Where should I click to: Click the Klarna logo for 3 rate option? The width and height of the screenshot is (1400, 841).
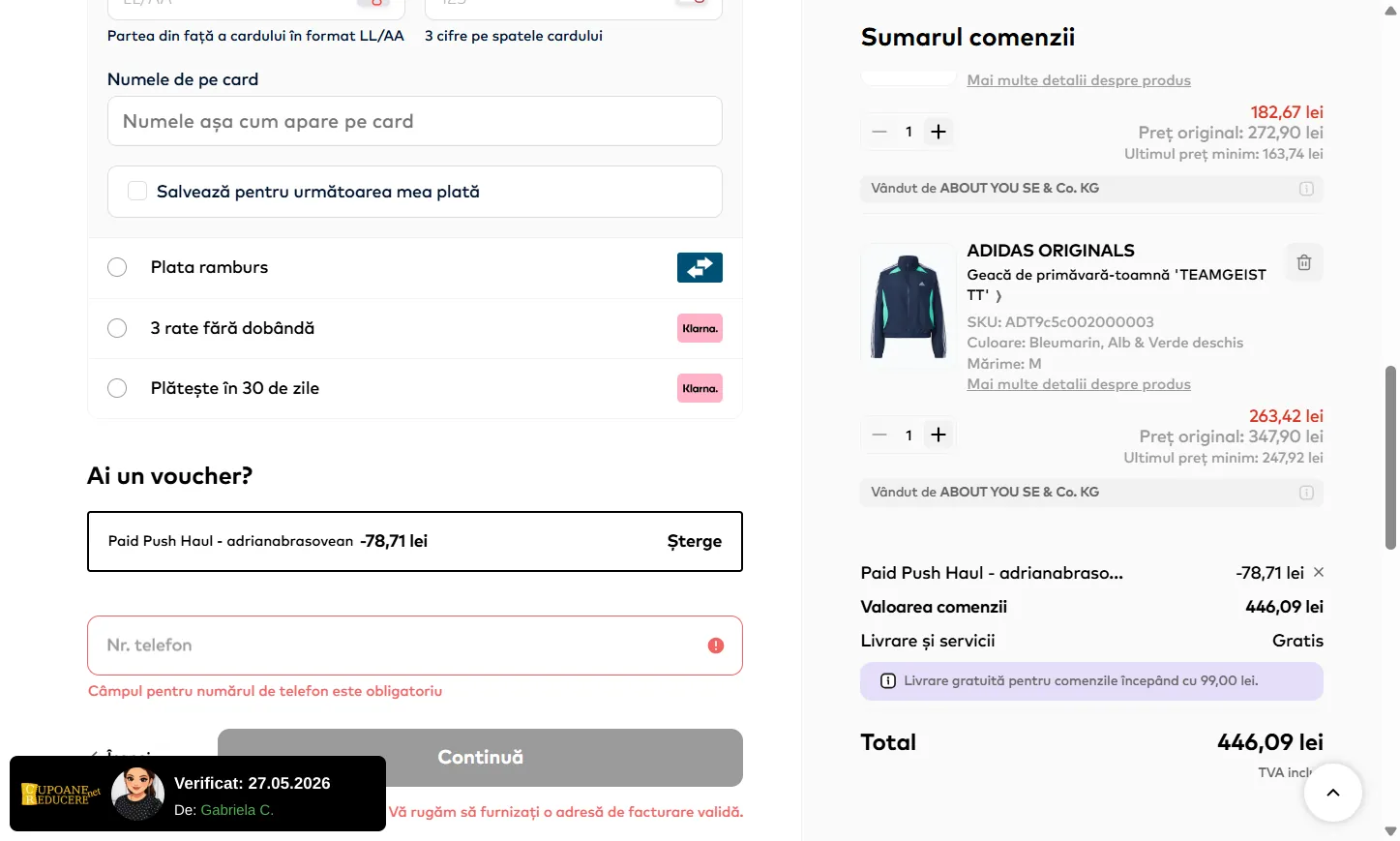coord(700,328)
